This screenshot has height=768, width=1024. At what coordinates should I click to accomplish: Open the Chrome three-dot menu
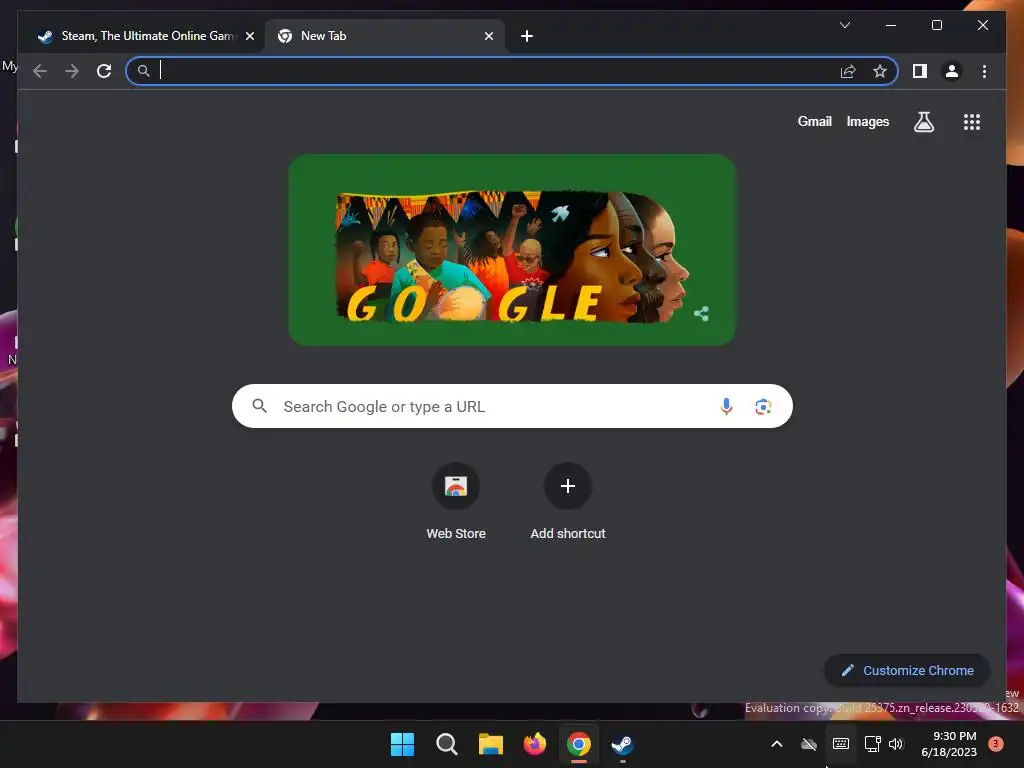pos(984,71)
